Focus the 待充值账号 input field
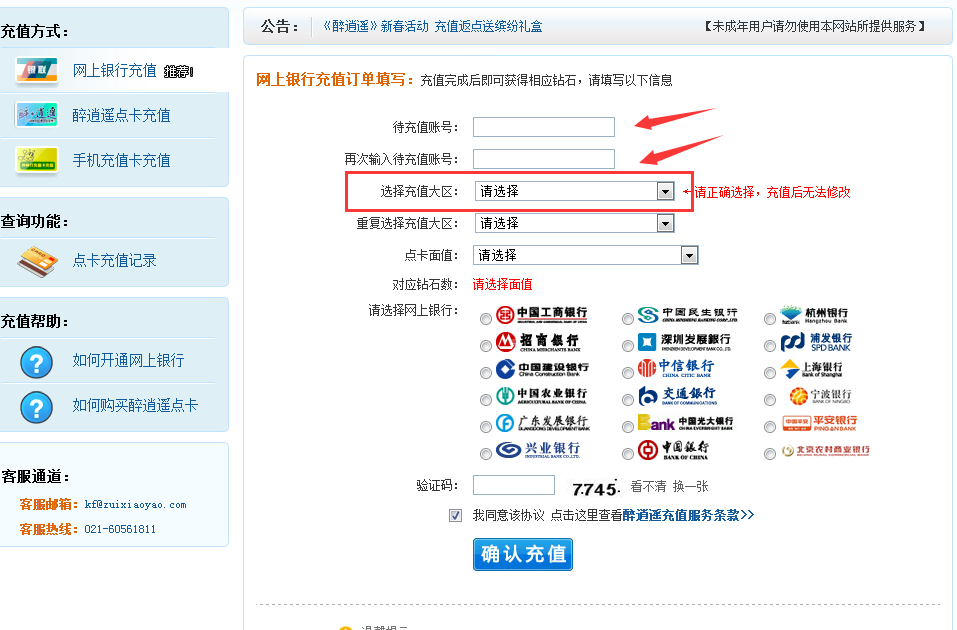Image resolution: width=957 pixels, height=630 pixels. pyautogui.click(x=544, y=127)
